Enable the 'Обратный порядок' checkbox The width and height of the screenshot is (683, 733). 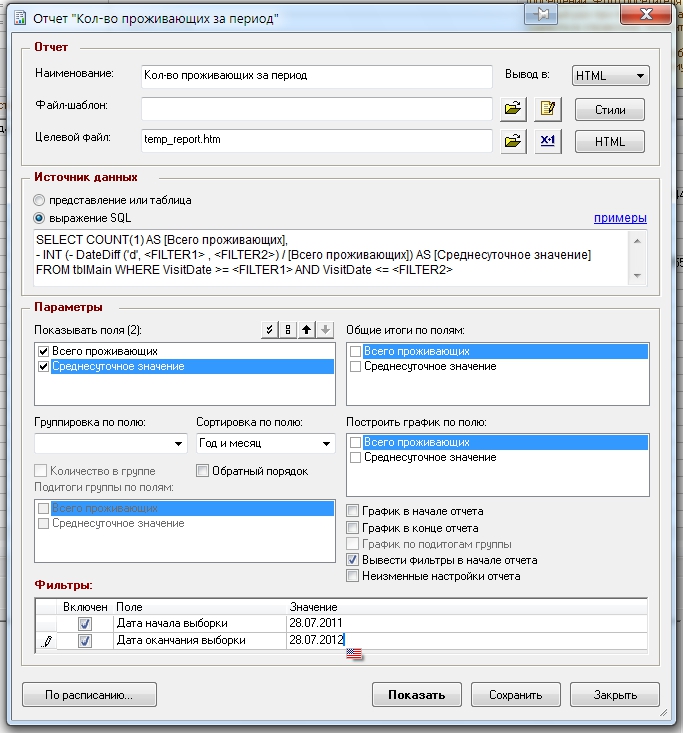pos(203,471)
